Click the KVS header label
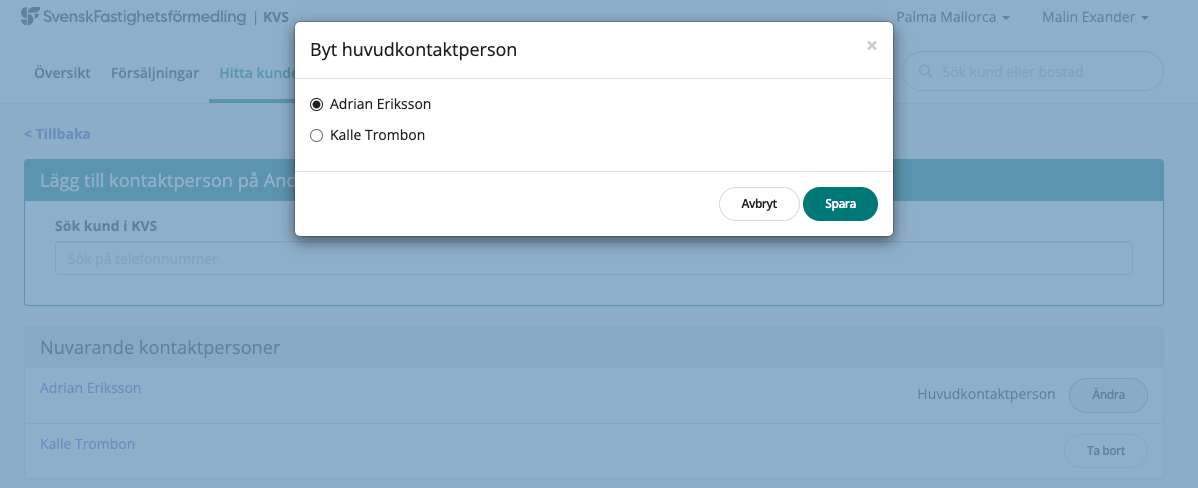This screenshot has height=488, width=1198. (275, 17)
